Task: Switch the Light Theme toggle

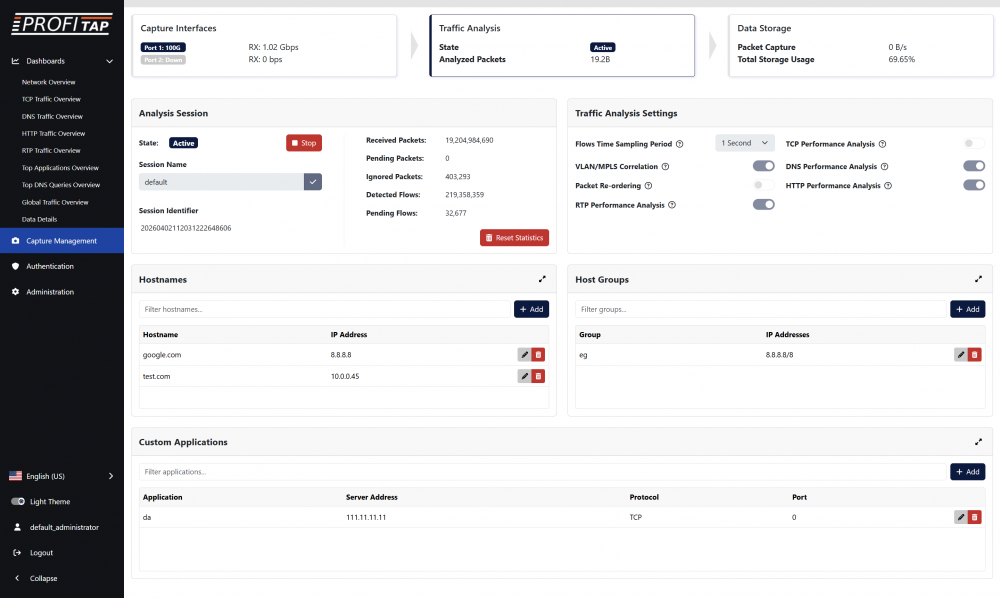Action: [x=18, y=502]
